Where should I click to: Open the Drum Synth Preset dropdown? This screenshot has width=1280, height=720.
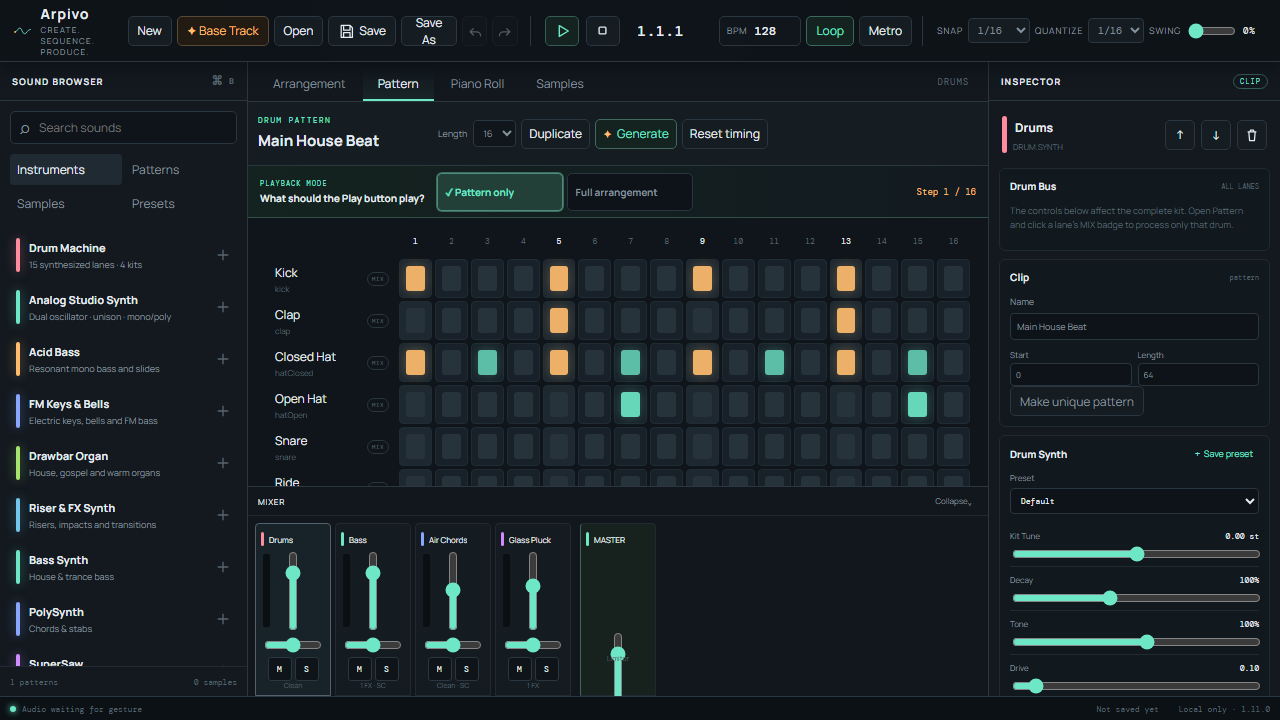tap(1134, 501)
